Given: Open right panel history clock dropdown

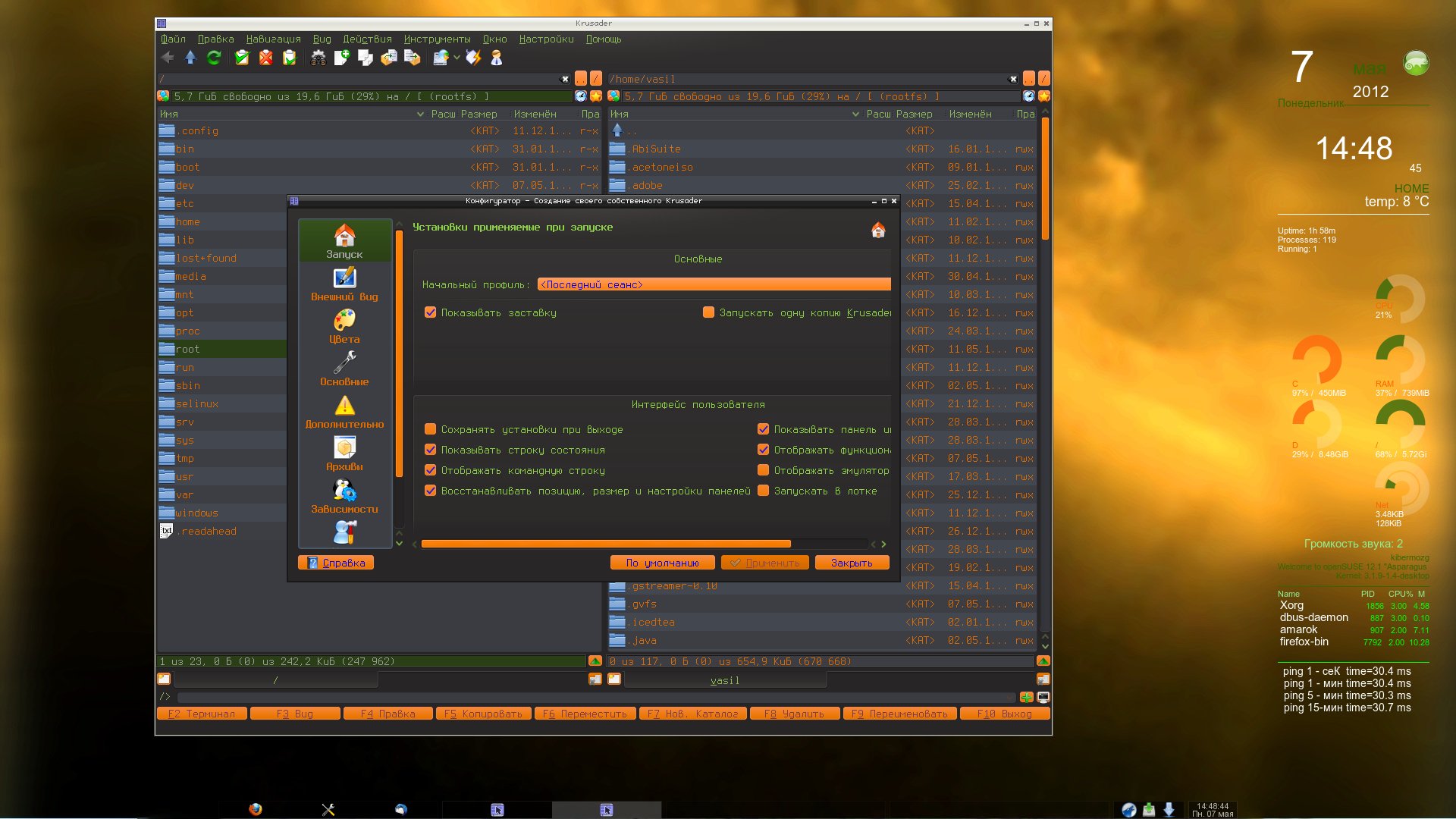Looking at the screenshot, I should click(x=1029, y=96).
